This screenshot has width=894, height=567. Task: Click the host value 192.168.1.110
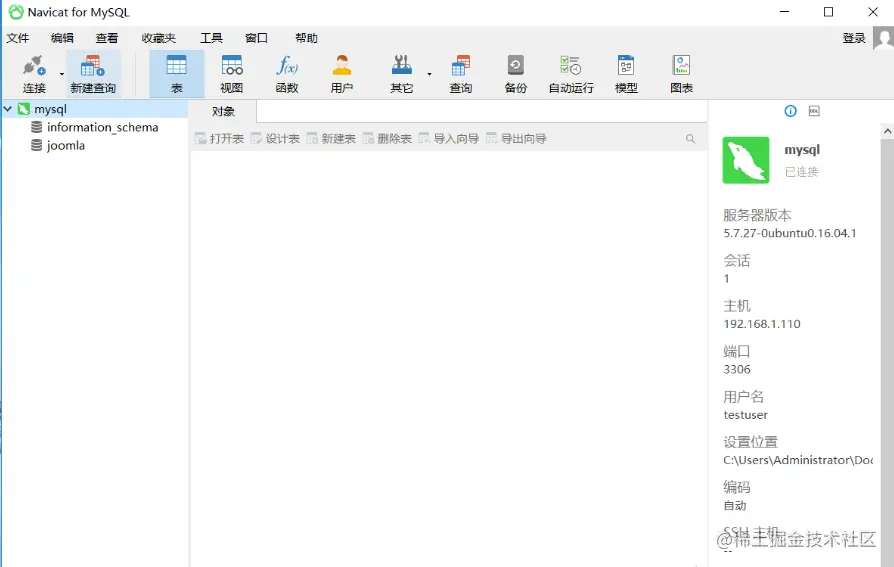click(762, 324)
